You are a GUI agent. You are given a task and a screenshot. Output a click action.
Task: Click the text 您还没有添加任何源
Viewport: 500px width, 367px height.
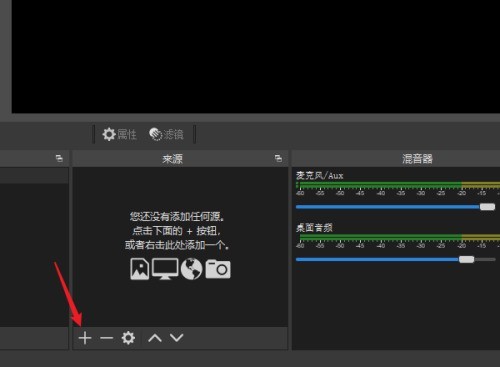177,217
